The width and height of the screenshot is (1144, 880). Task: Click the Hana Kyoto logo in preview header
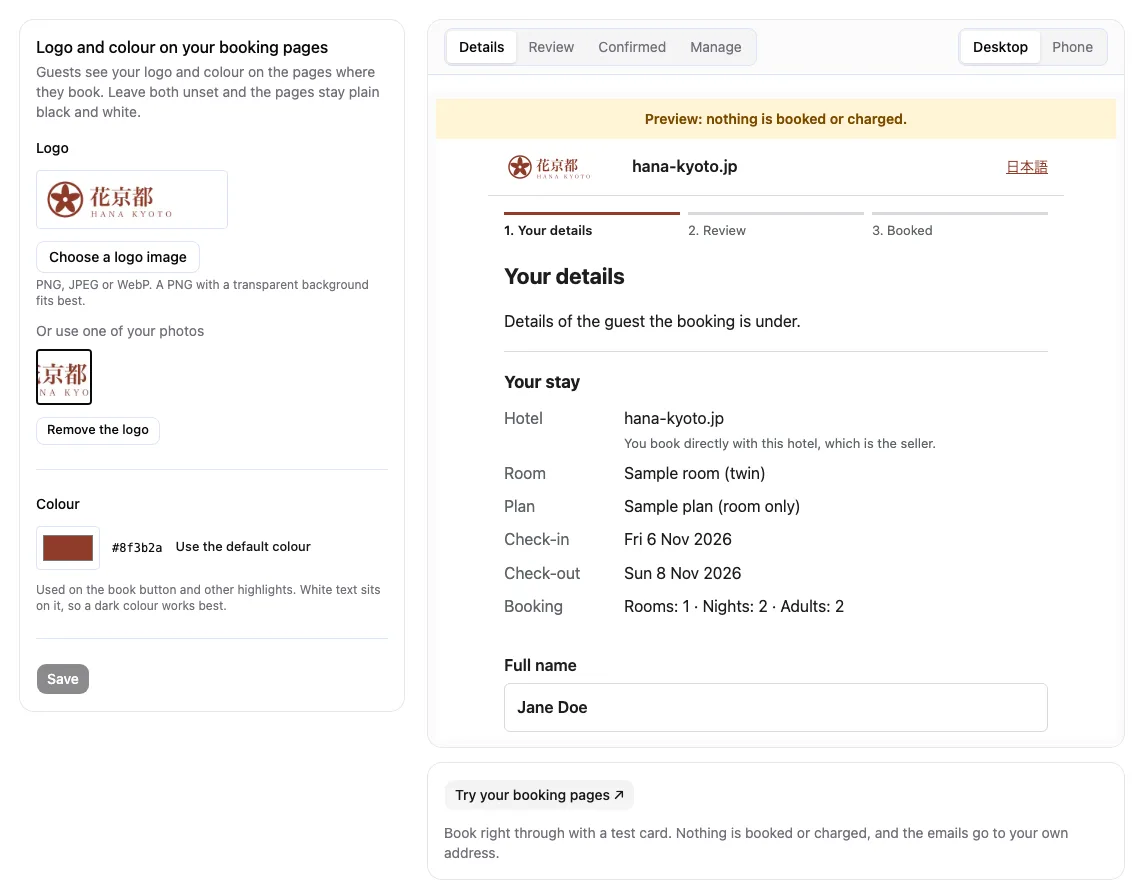[x=549, y=167]
